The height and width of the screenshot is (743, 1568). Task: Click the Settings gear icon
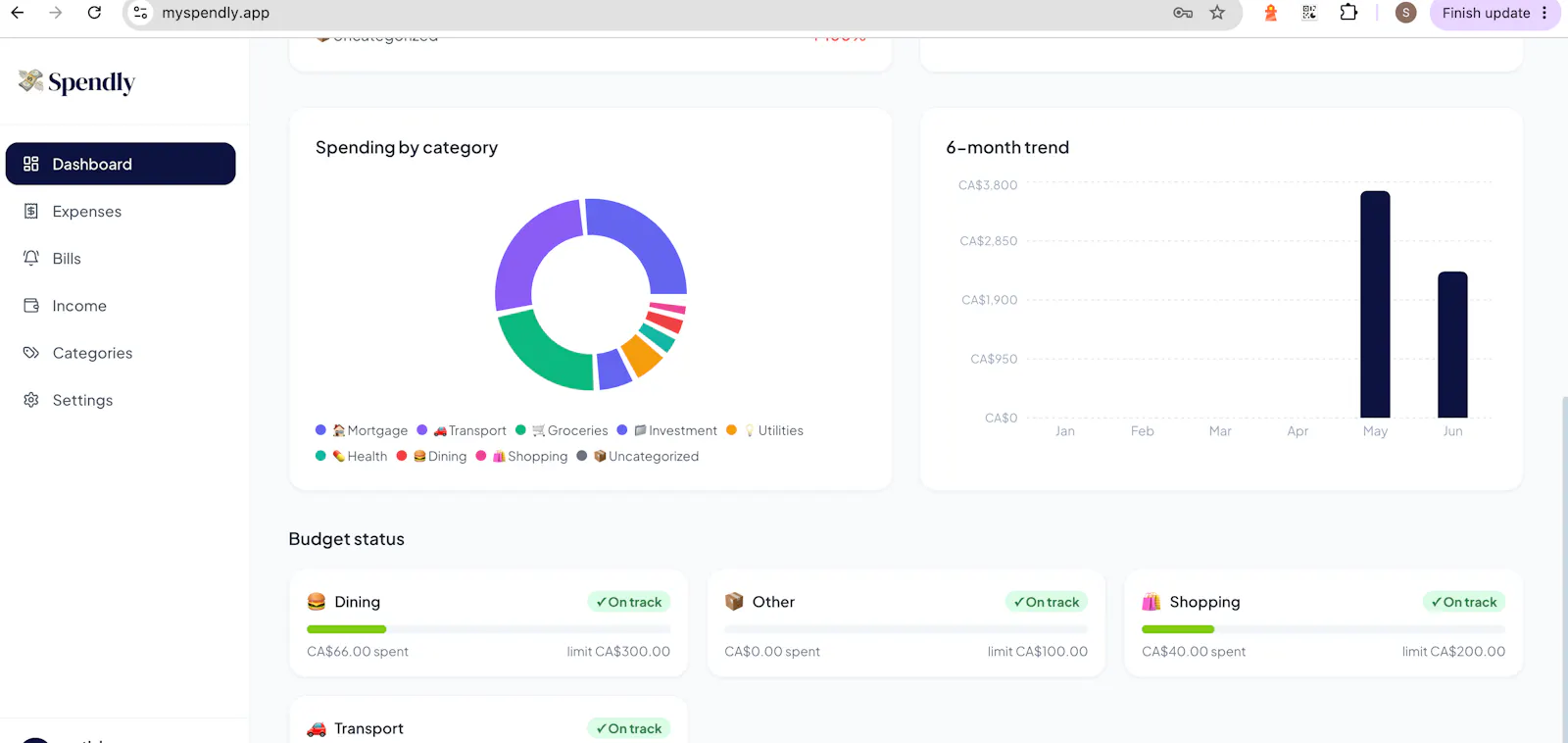pos(31,400)
